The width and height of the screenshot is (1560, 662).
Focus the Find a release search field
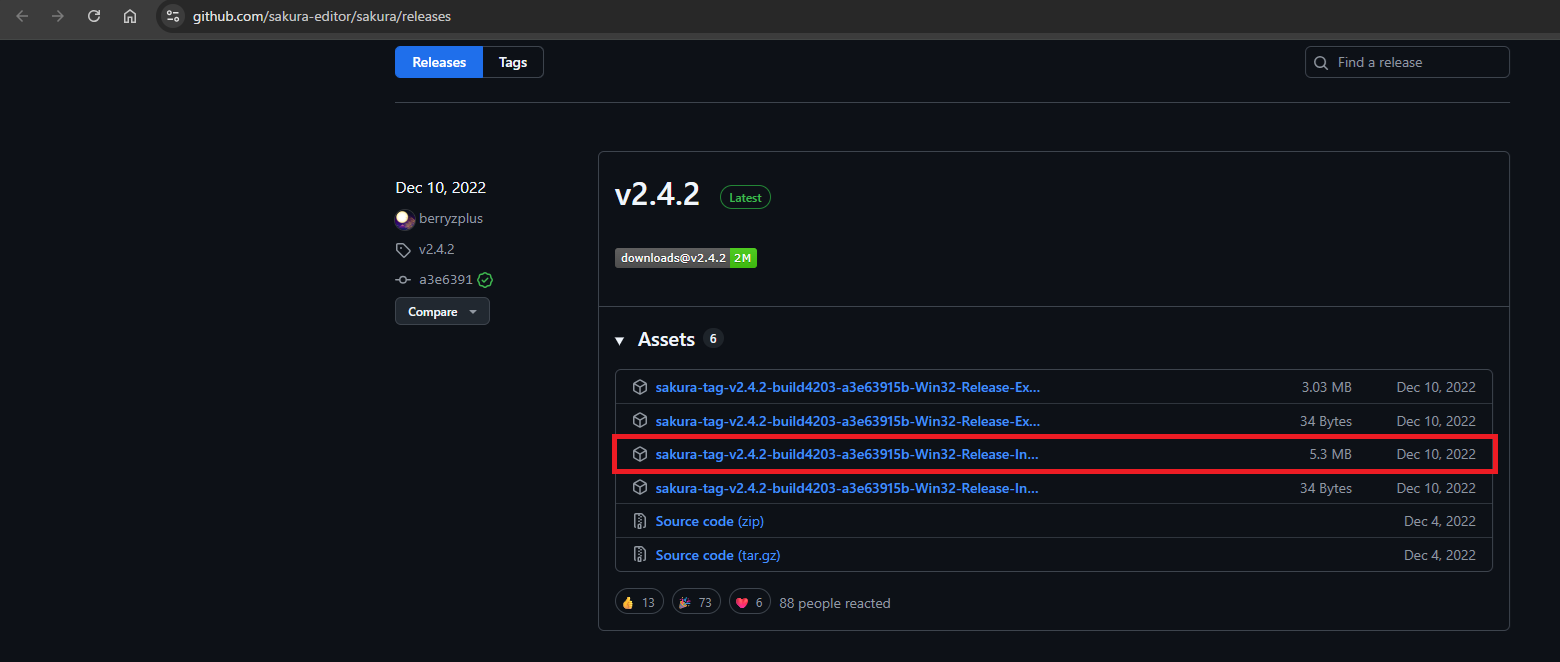point(1416,62)
